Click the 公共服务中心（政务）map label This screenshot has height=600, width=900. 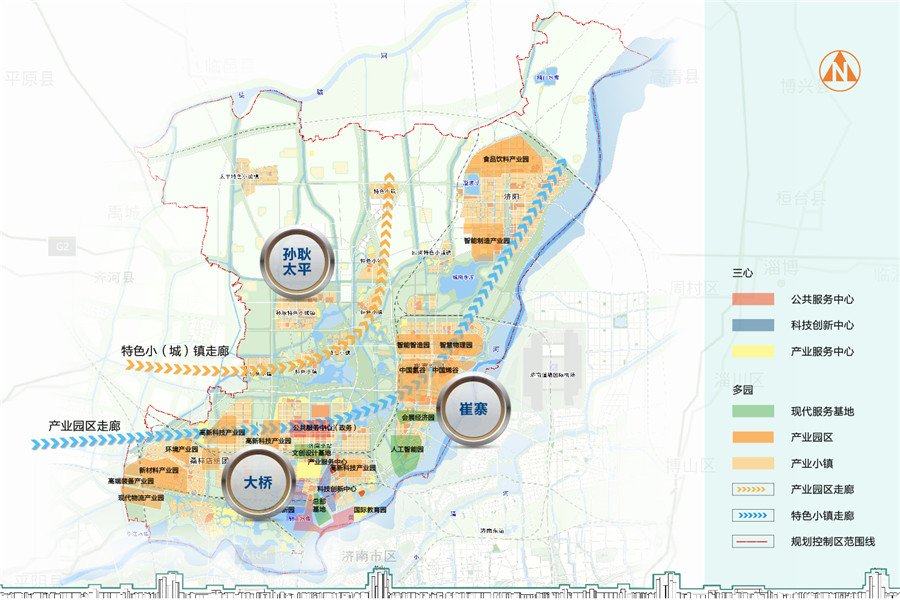[x=324, y=427]
